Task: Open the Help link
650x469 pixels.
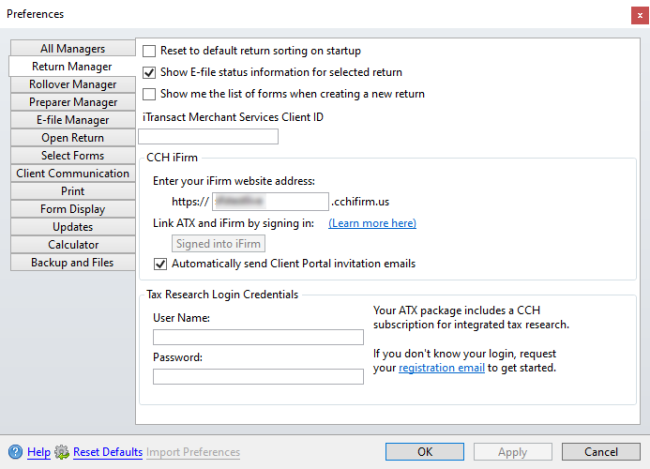Action: point(39,452)
